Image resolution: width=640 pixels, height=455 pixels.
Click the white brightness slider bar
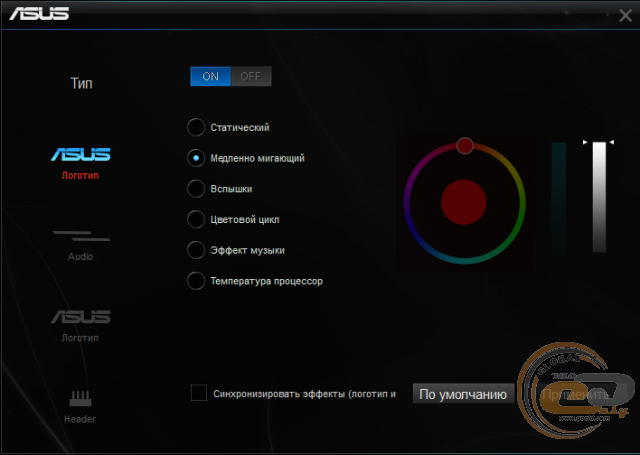[x=599, y=197]
